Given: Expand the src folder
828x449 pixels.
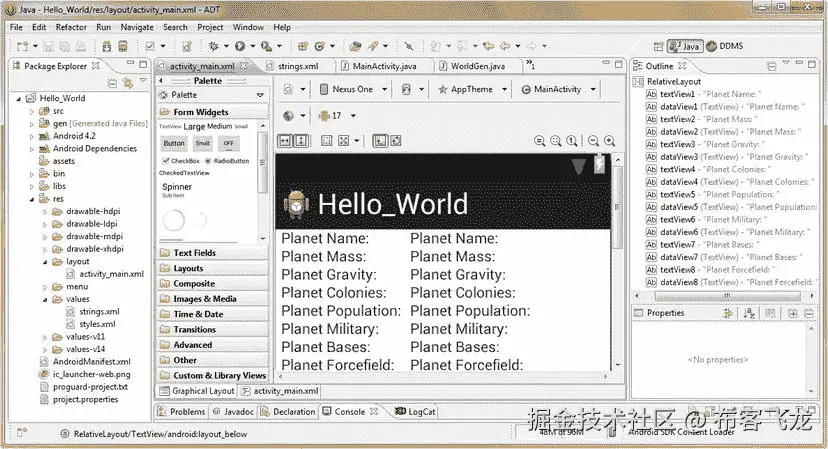Looking at the screenshot, I should click(32, 111).
